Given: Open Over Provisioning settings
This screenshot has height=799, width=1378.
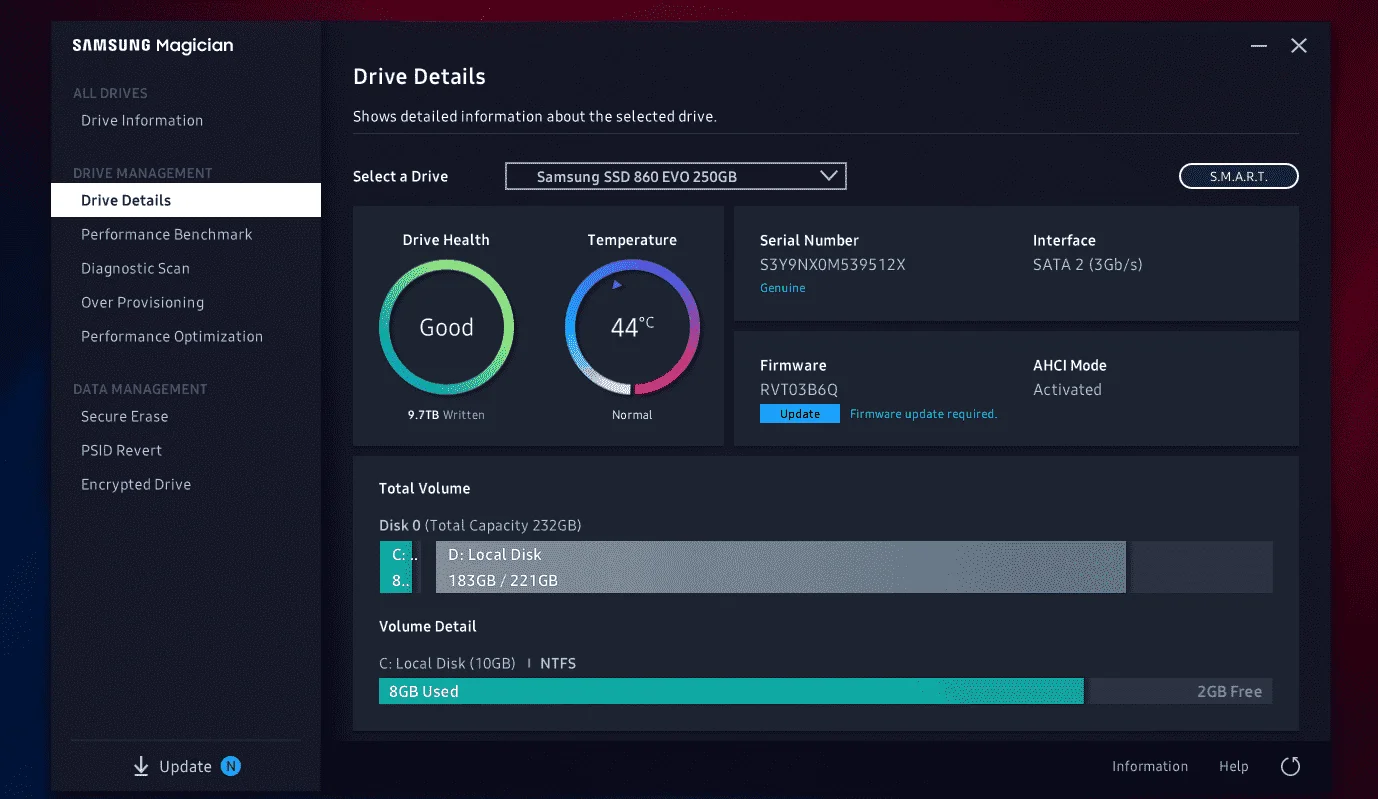Looking at the screenshot, I should coord(142,303).
